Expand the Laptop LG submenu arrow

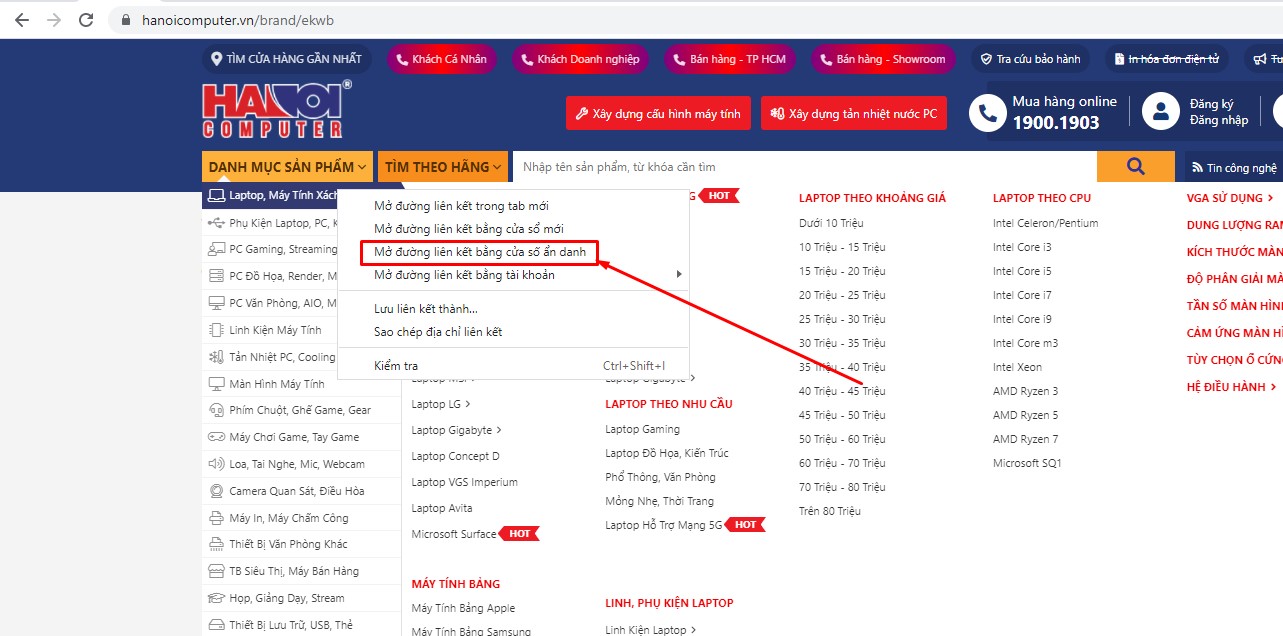(x=468, y=404)
